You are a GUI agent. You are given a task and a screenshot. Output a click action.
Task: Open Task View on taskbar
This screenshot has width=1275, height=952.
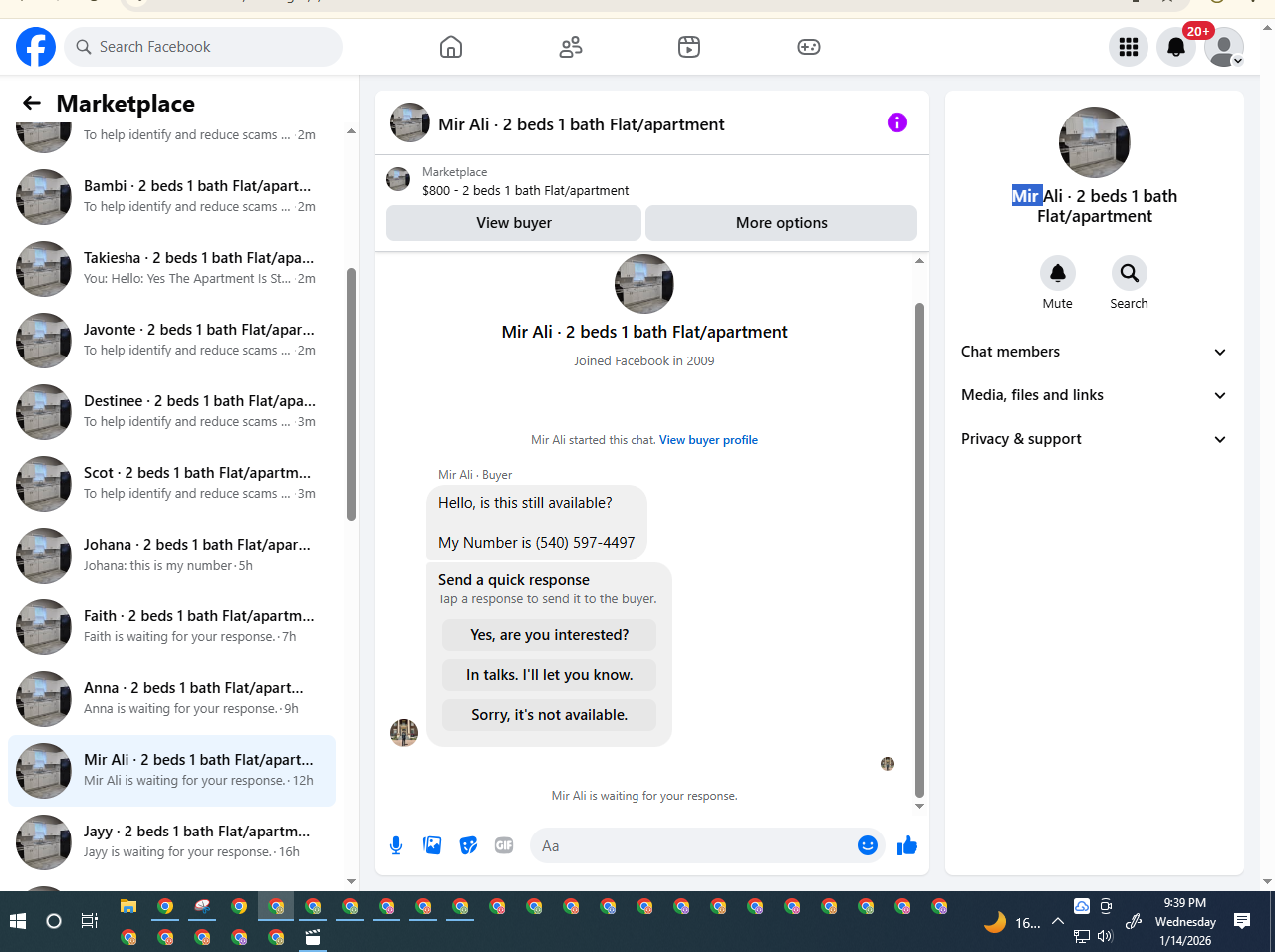point(89,921)
